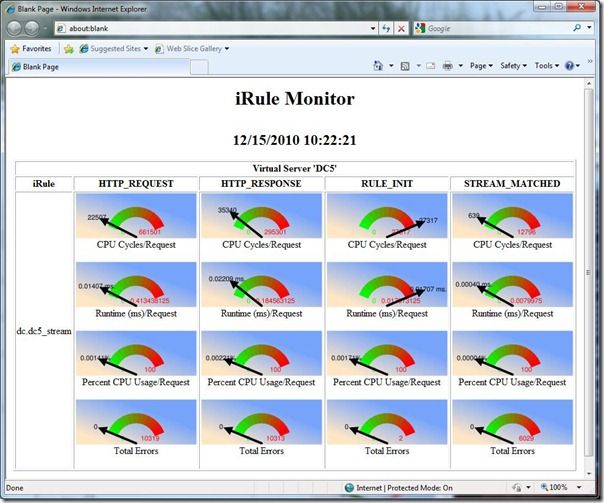This screenshot has width=604, height=503.
Task: Open the address bar history dropdown
Action: coord(372,28)
